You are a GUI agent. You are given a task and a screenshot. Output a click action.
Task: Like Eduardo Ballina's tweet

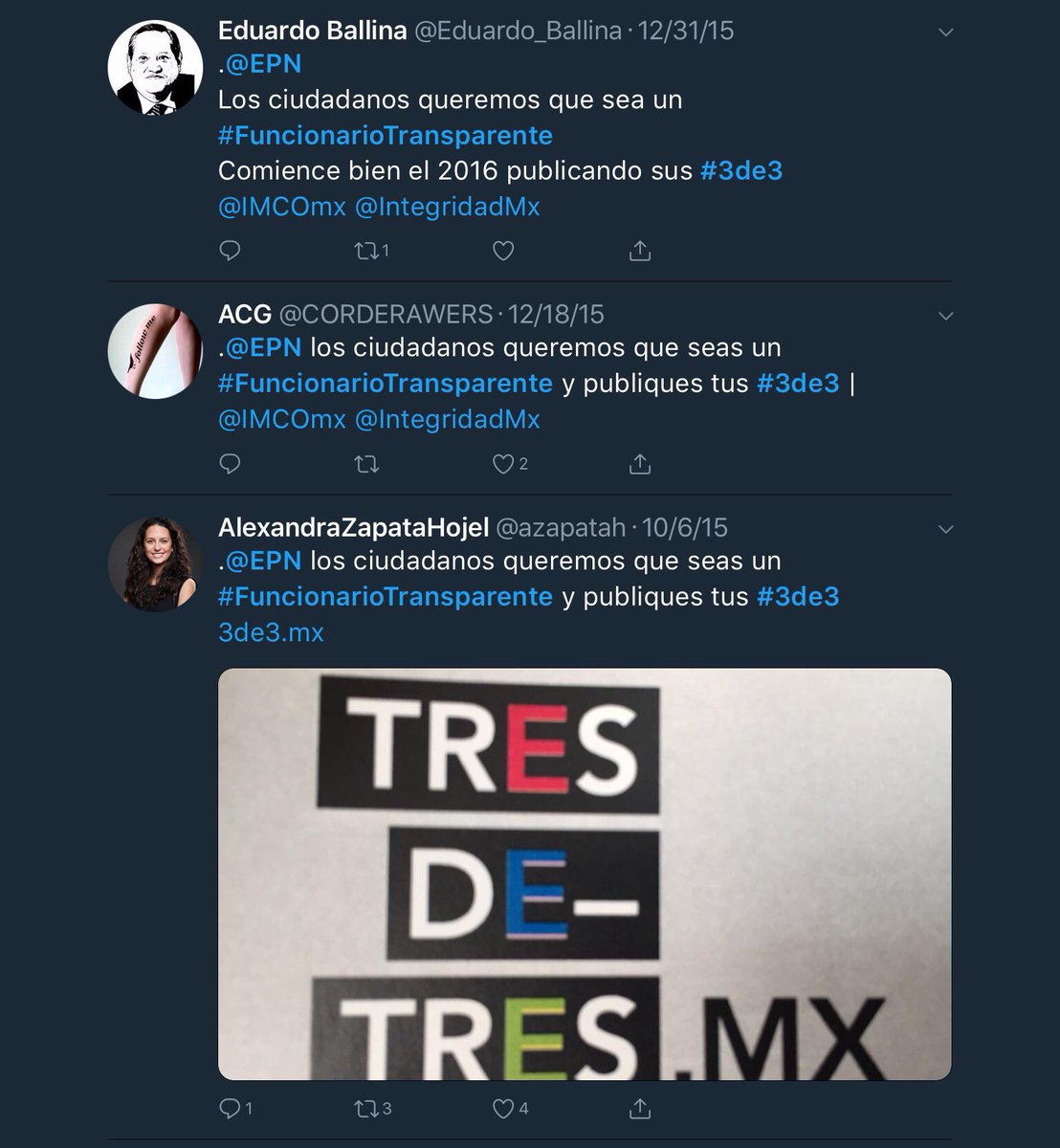coord(503,251)
